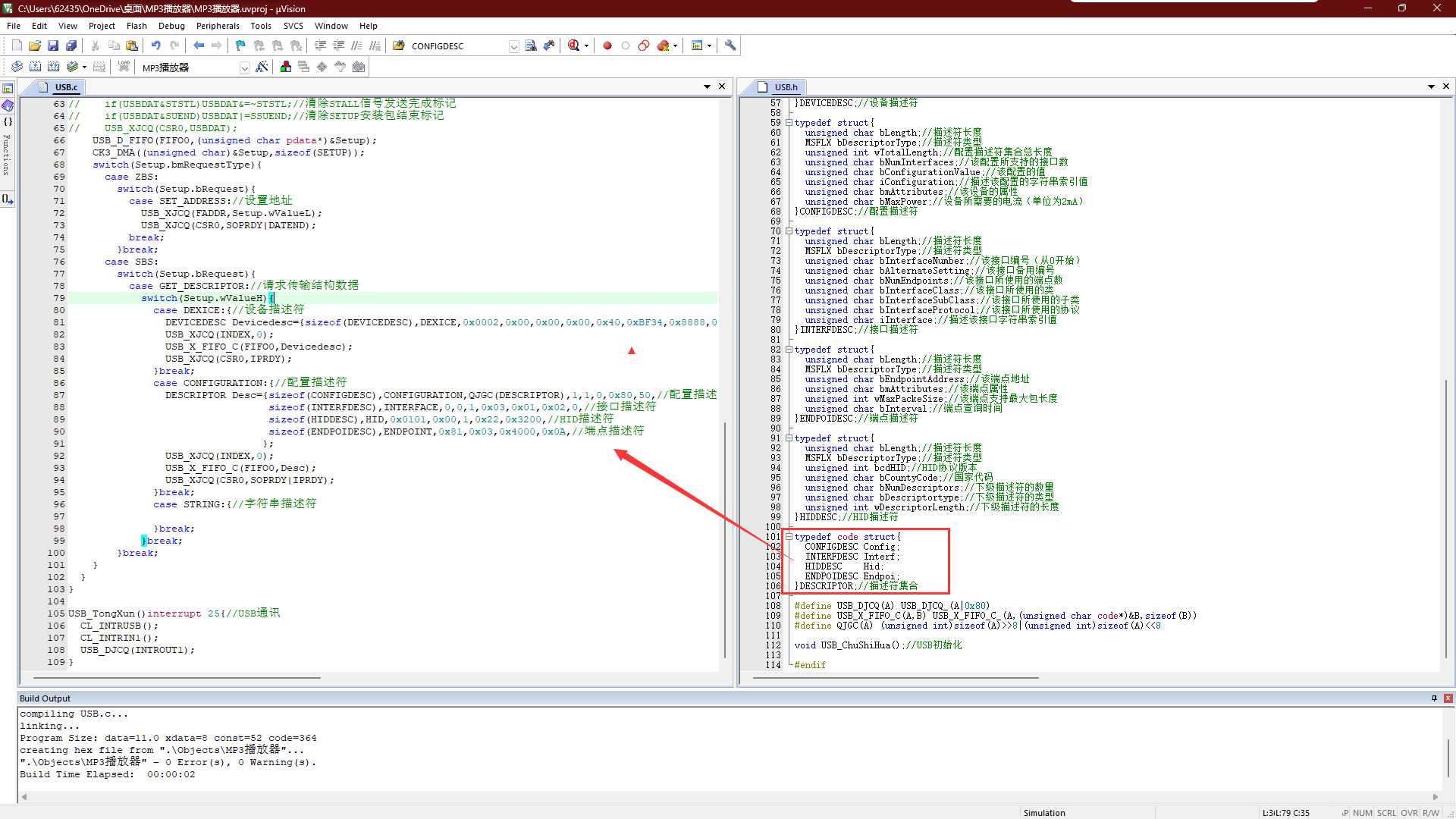Kill all breakpoints icon
Image resolution: width=1456 pixels, height=819 pixels.
pyautogui.click(x=664, y=45)
